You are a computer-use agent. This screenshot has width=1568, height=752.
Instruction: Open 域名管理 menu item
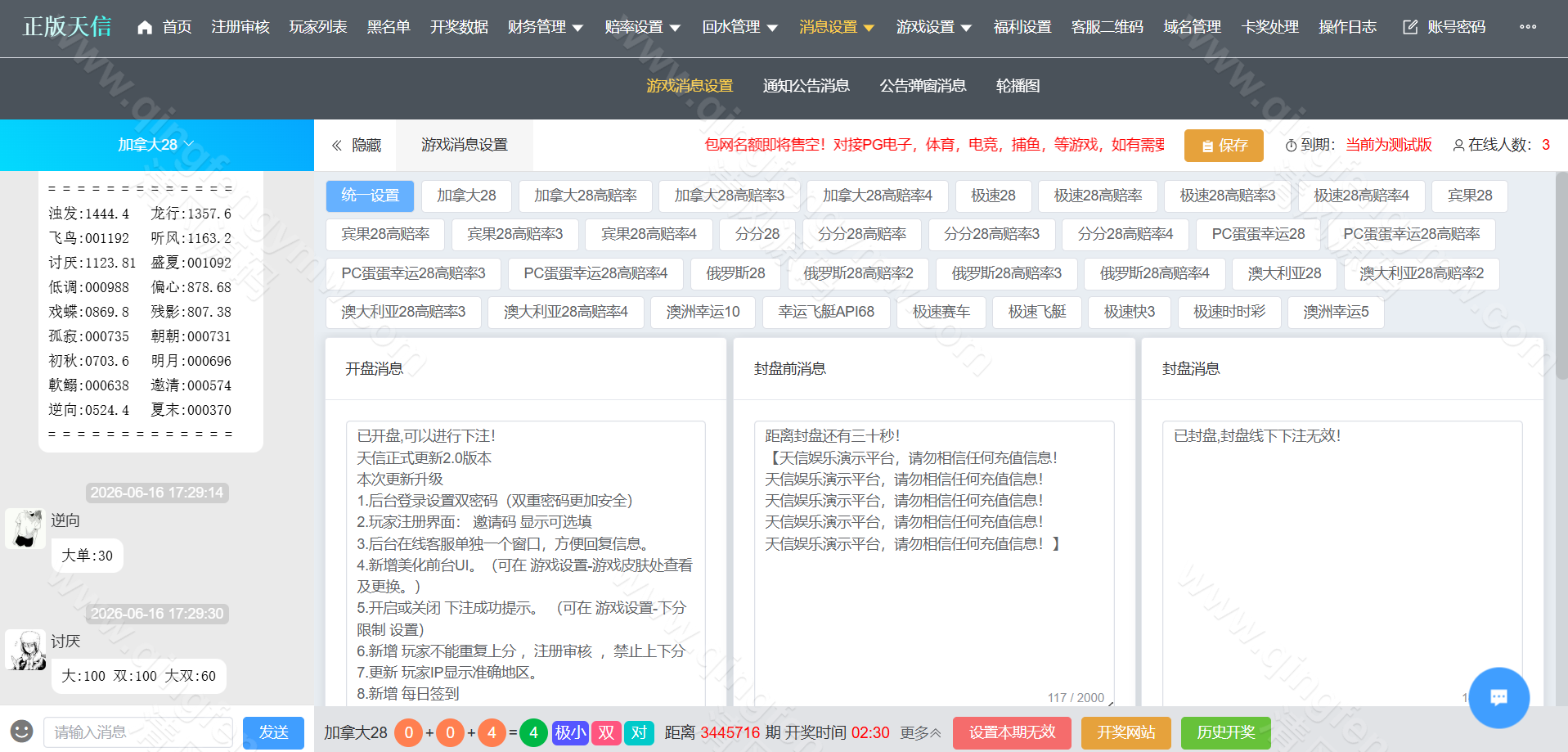(1193, 27)
